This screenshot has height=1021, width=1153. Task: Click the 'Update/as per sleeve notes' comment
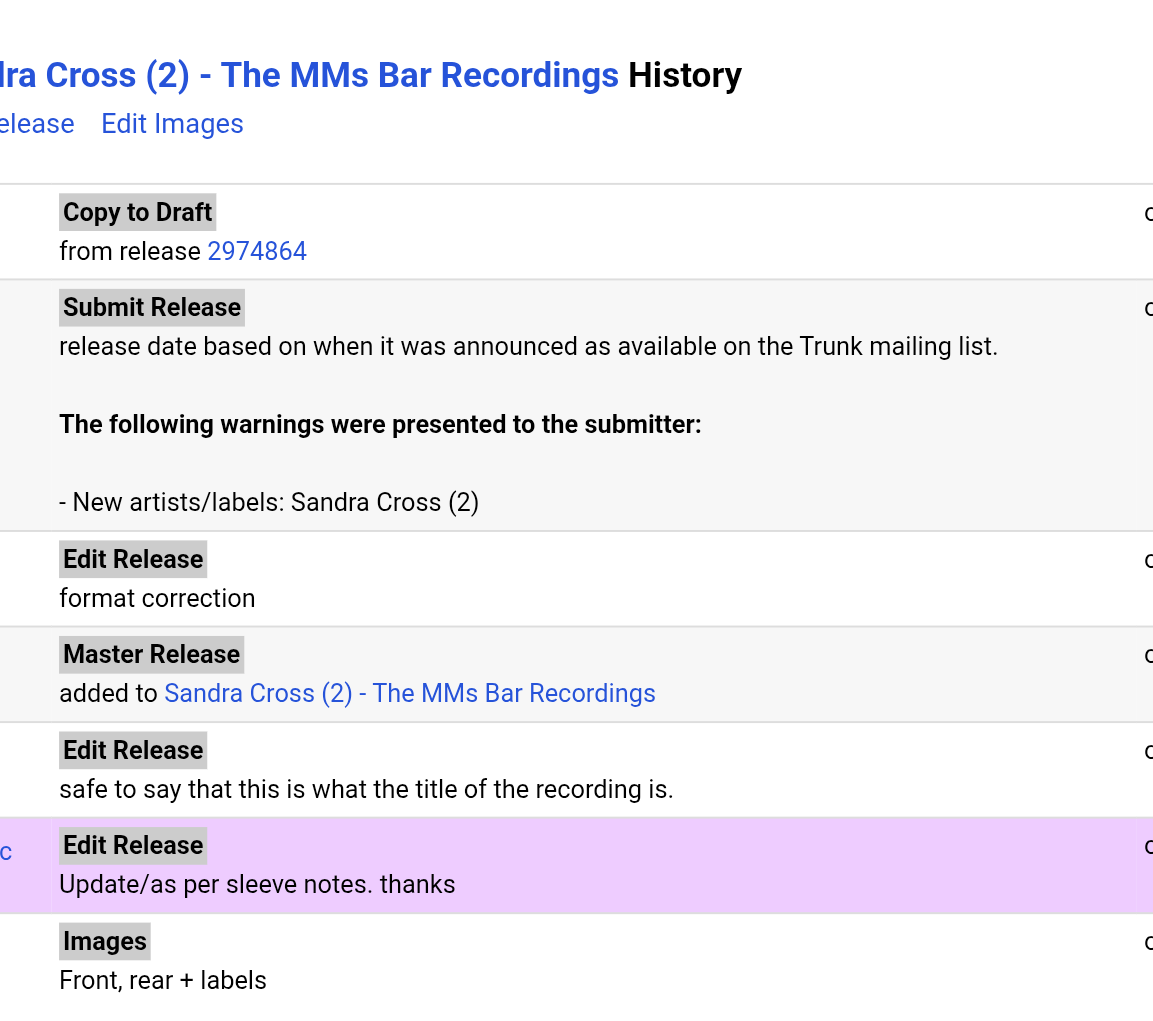(257, 884)
